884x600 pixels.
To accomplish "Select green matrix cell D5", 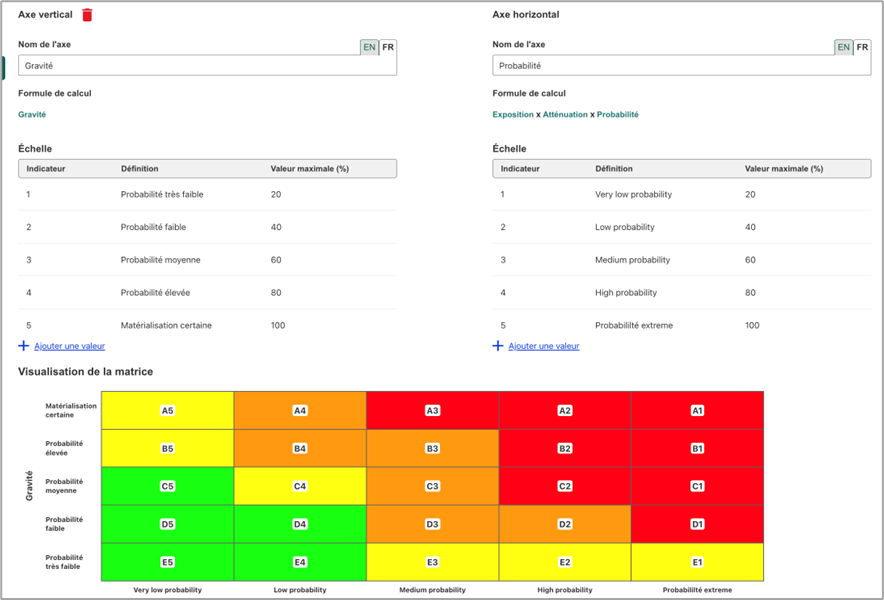I will tap(167, 524).
